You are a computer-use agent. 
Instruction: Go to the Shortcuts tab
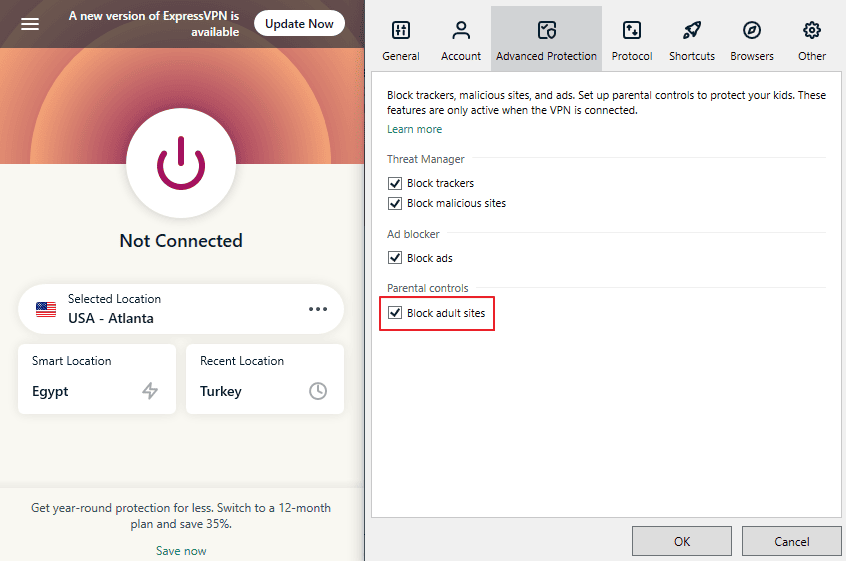click(692, 39)
